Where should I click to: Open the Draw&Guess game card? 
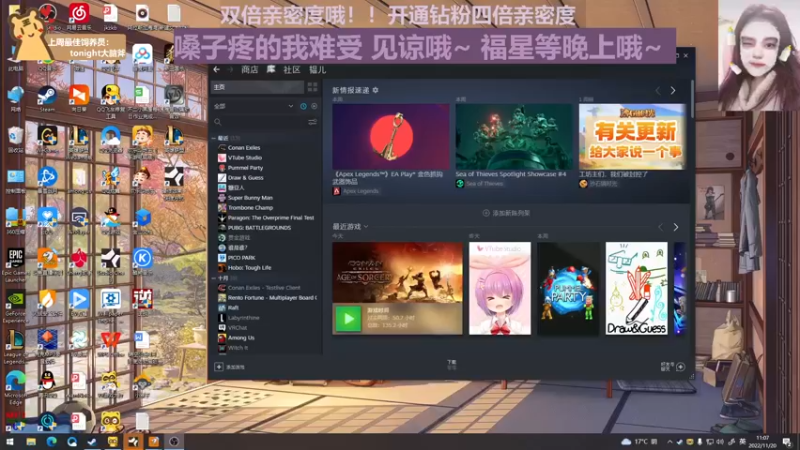pyautogui.click(x=636, y=289)
